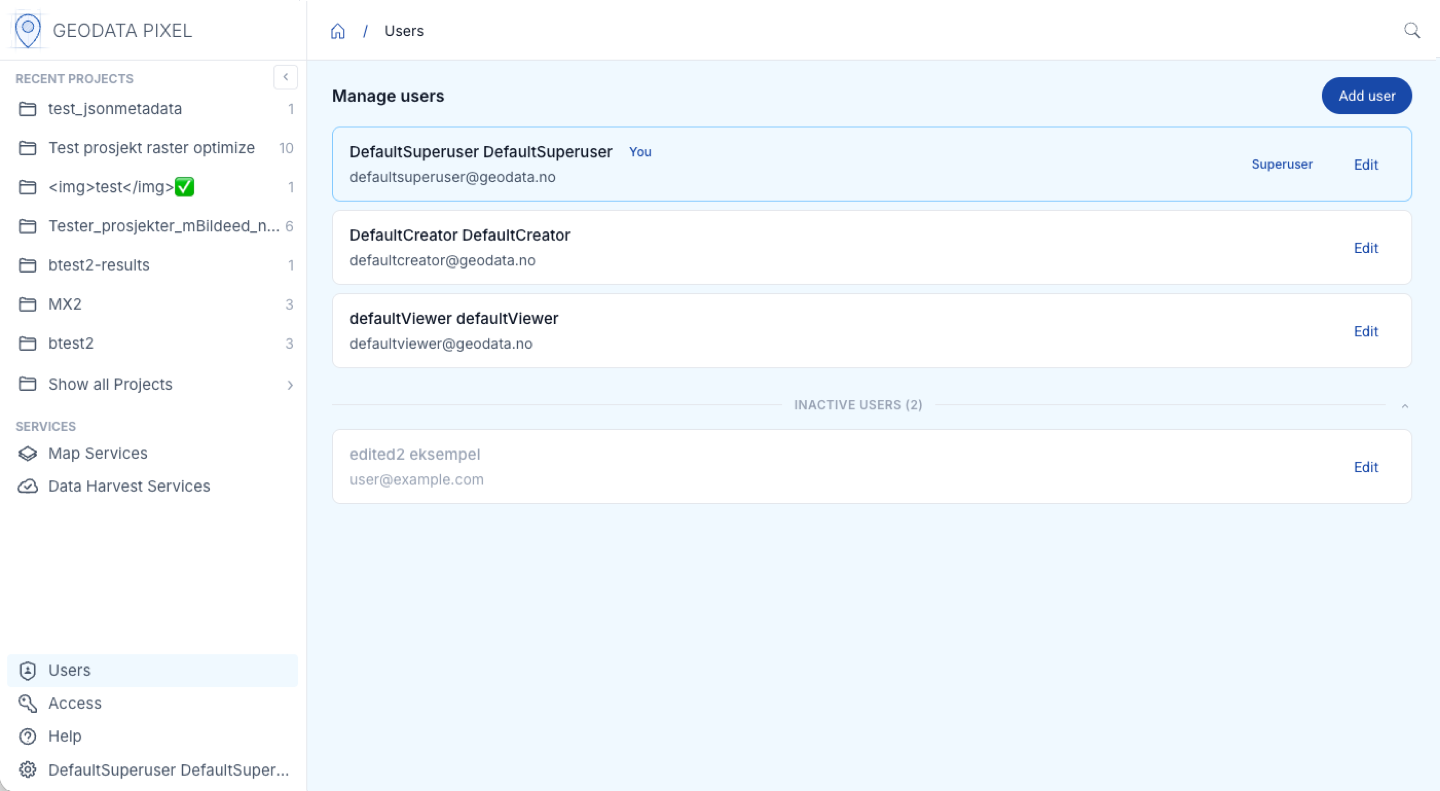
Task: Click the Services section label
Action: pos(46,427)
